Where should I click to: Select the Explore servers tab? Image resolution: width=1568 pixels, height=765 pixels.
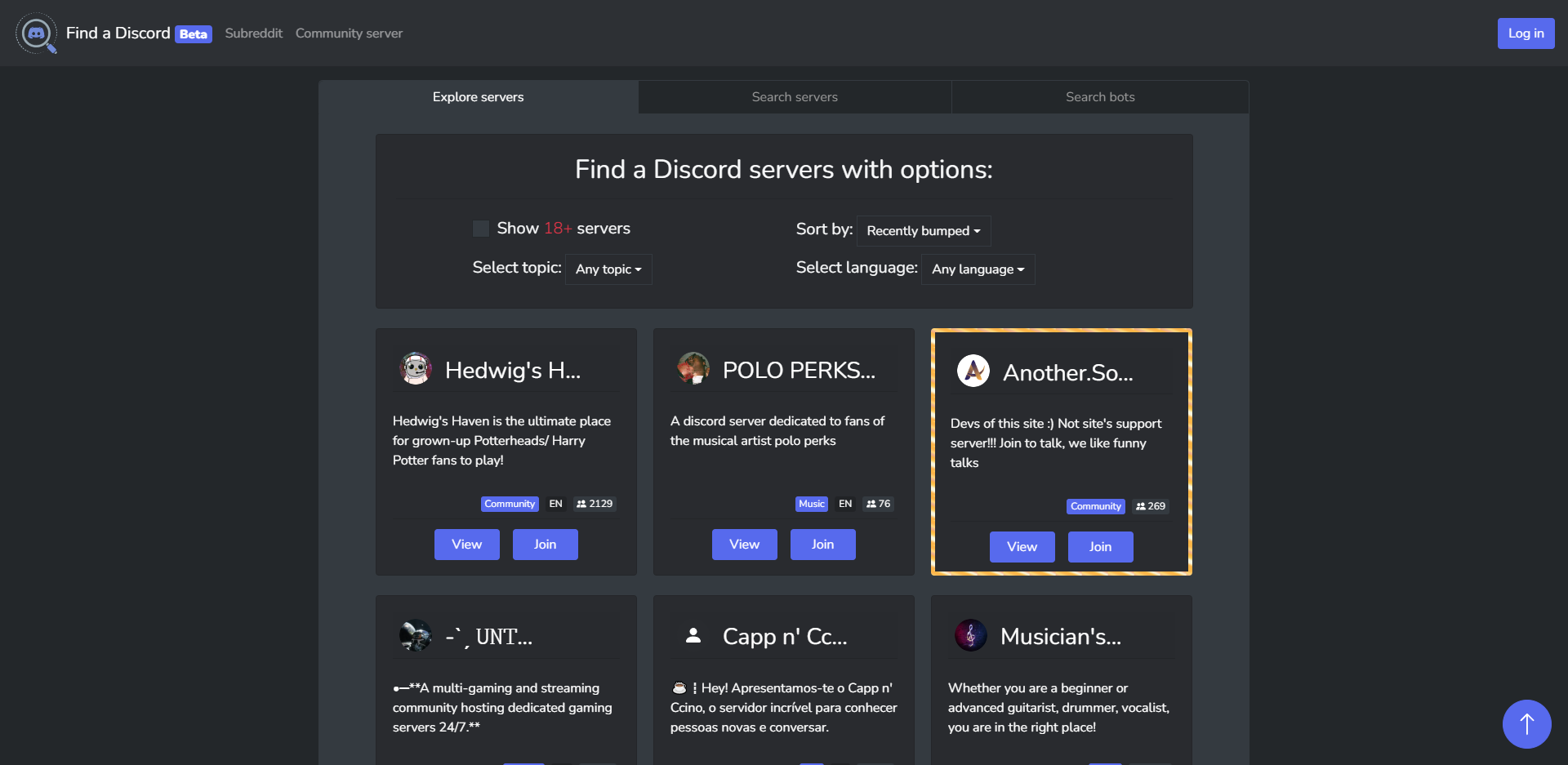click(x=478, y=97)
